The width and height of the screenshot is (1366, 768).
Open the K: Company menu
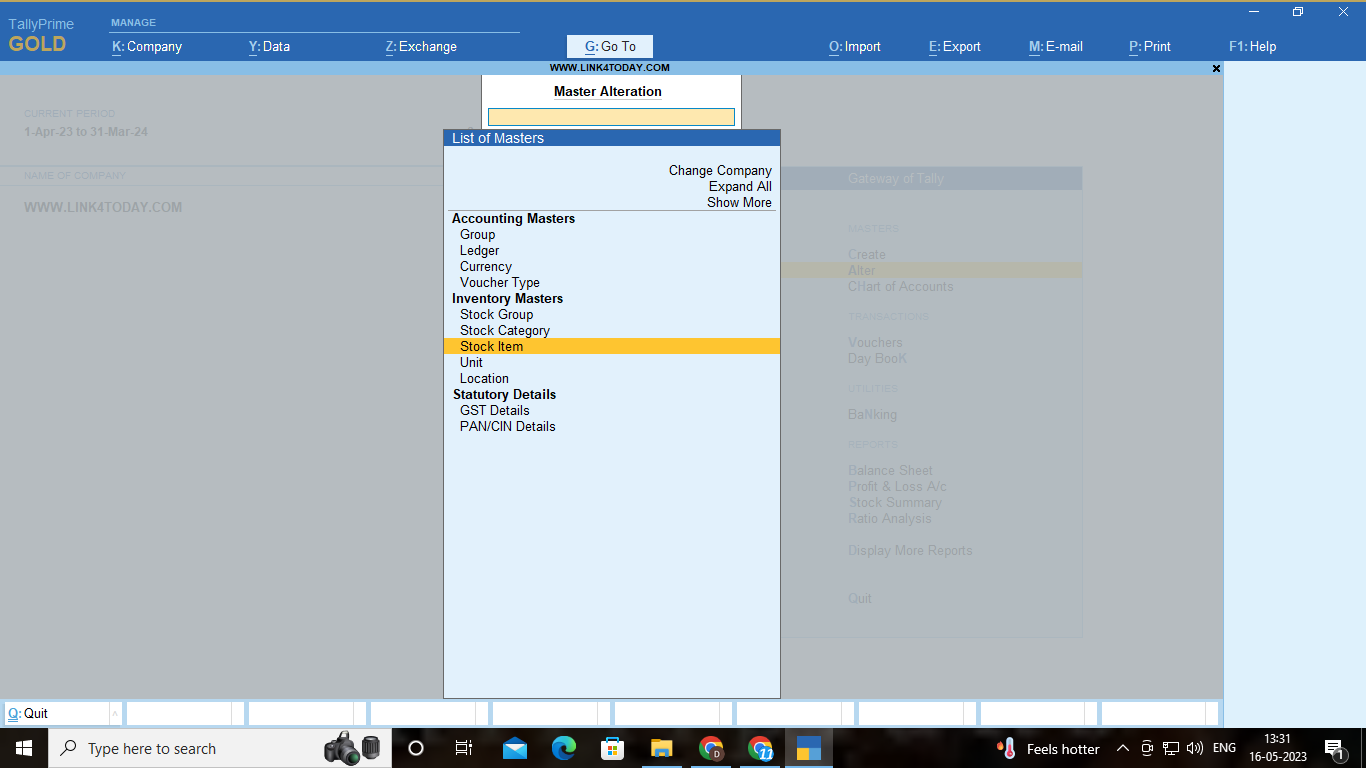(x=147, y=46)
